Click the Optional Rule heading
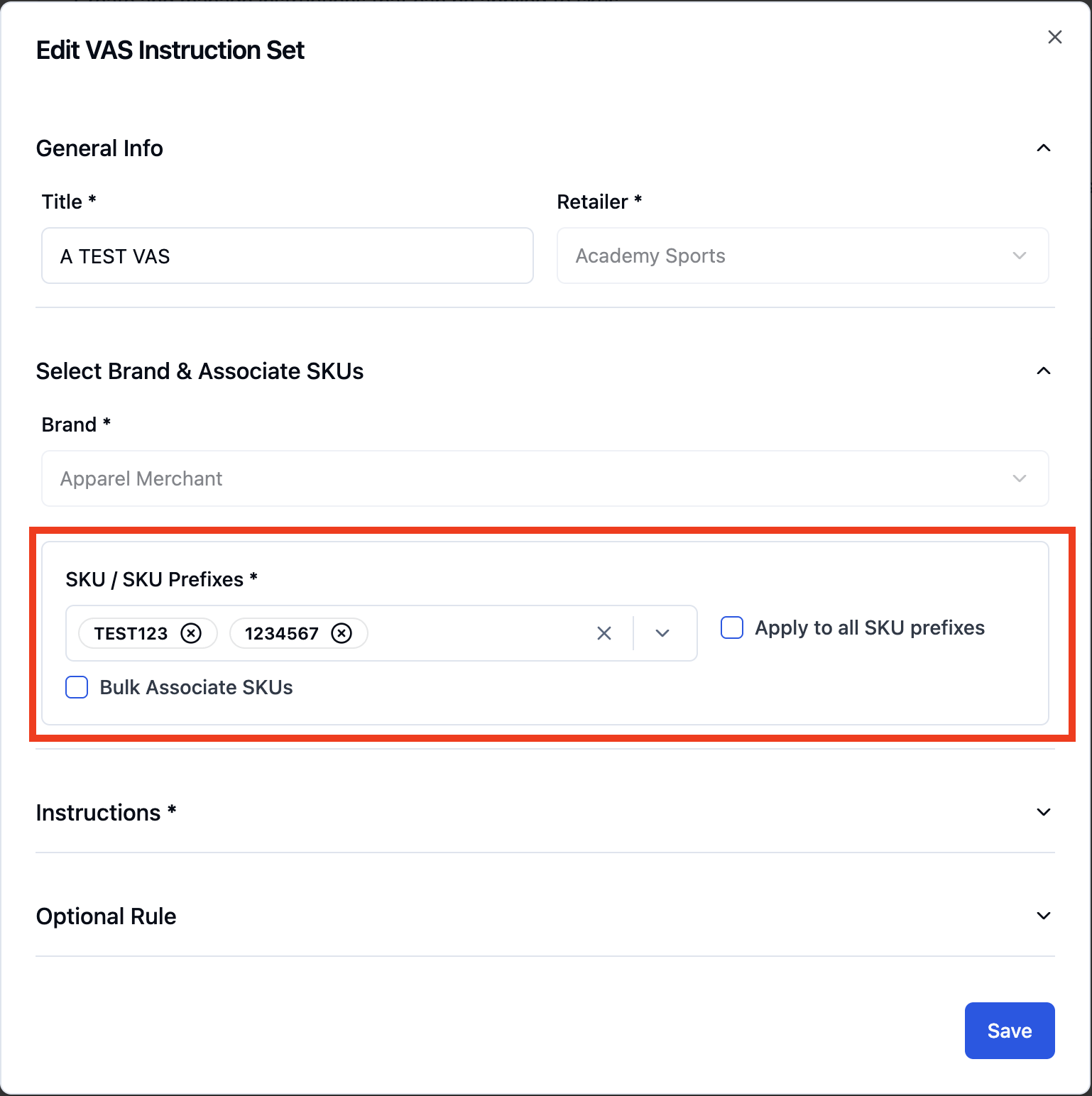This screenshot has width=1092, height=1096. coord(106,916)
